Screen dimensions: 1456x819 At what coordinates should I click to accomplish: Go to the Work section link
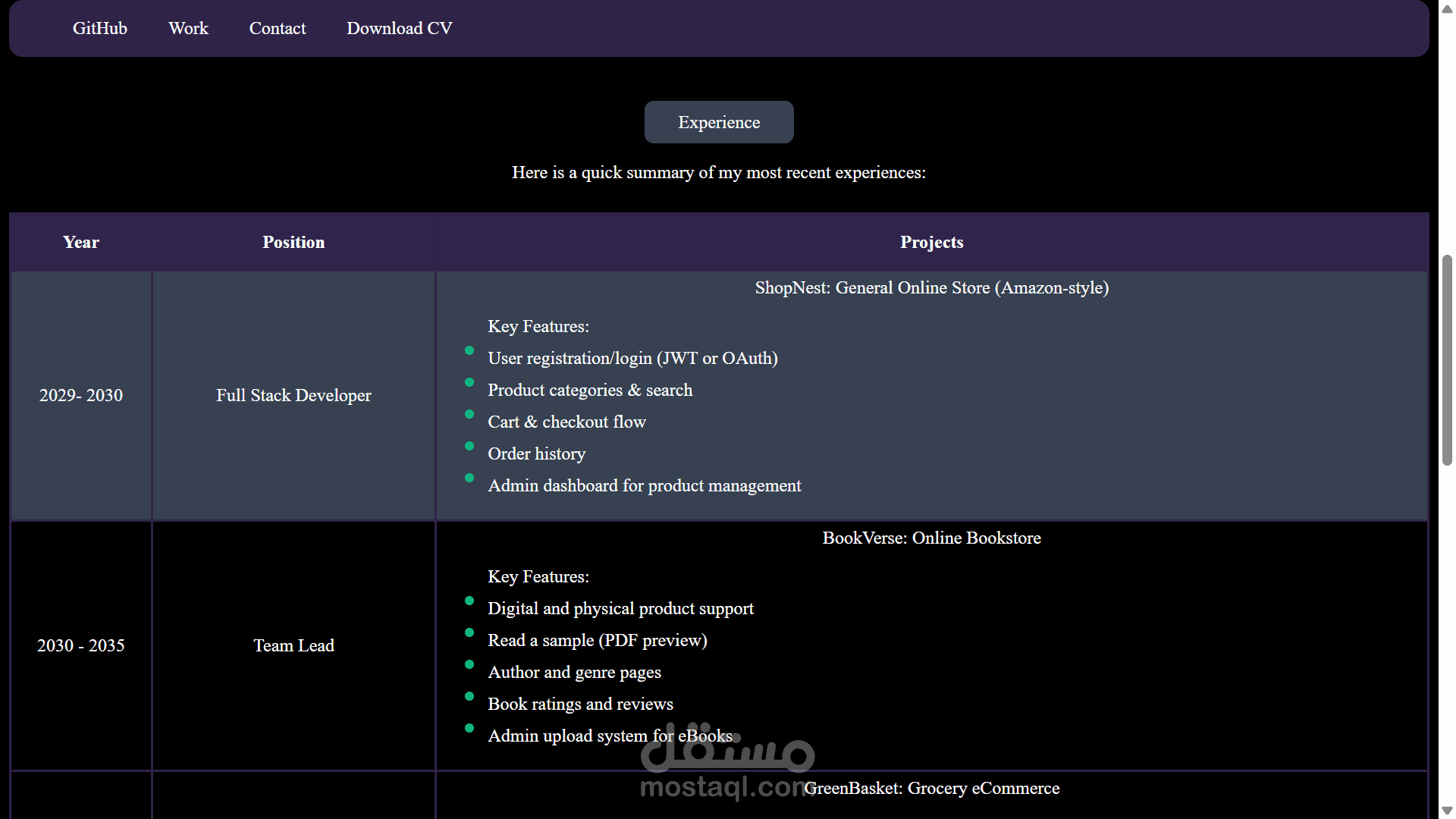[x=188, y=28]
